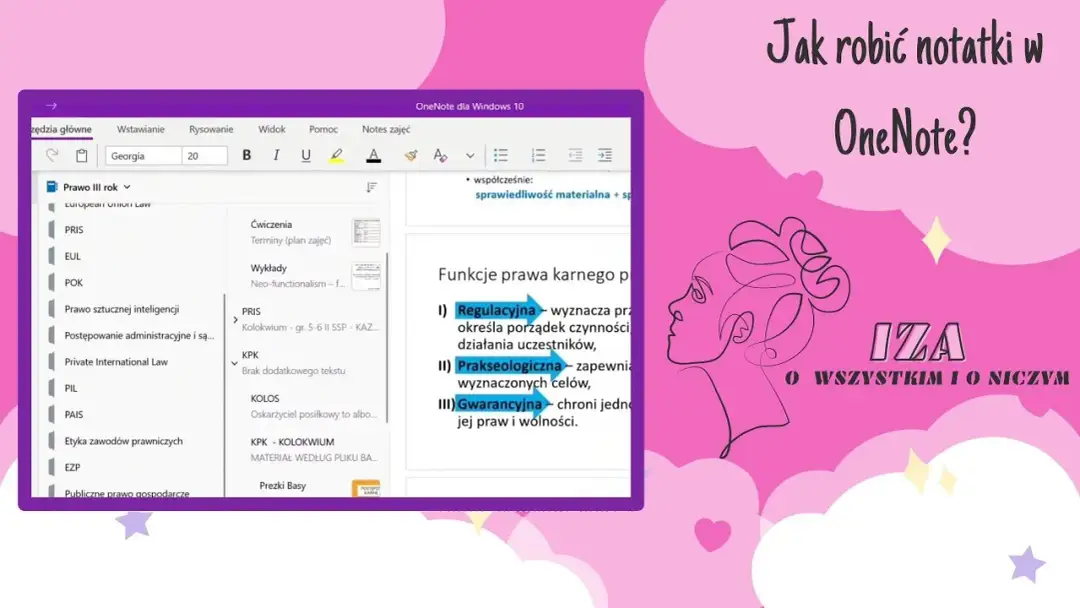Switch to the Rysowanie ribbon tab
The image size is (1080, 608).
click(213, 128)
